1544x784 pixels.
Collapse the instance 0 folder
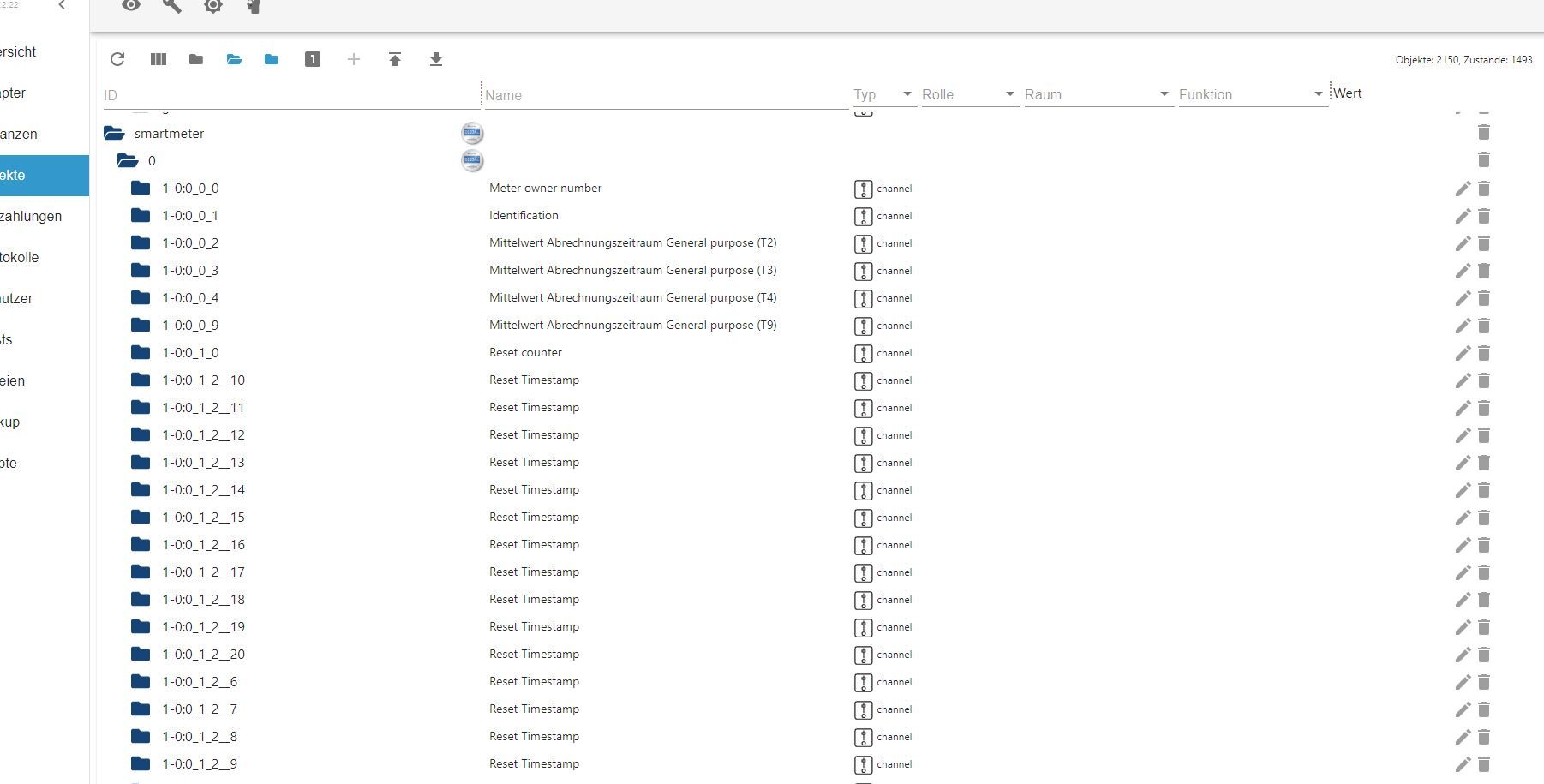(128, 160)
